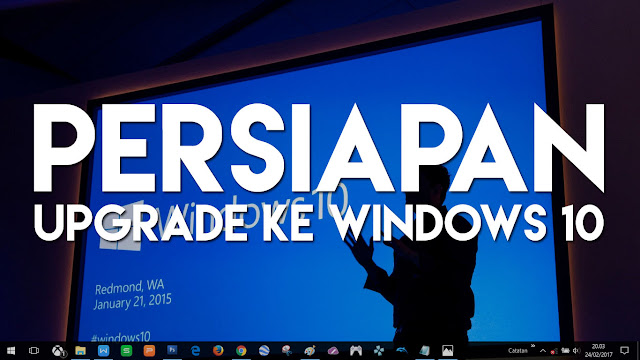The width and height of the screenshot is (640, 360).
Task: Launch Google Chrome from the taskbar
Action: (241, 351)
